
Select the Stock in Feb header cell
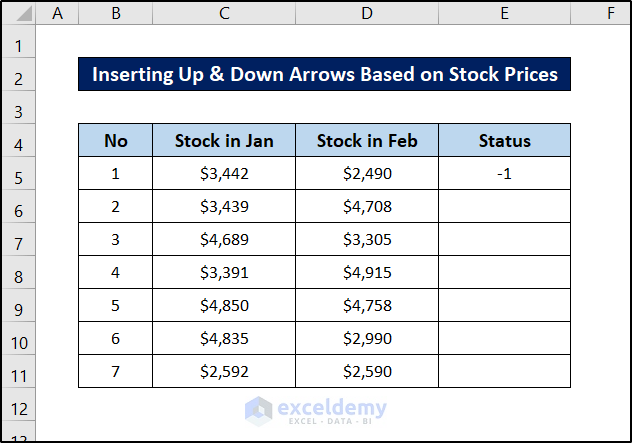[367, 140]
